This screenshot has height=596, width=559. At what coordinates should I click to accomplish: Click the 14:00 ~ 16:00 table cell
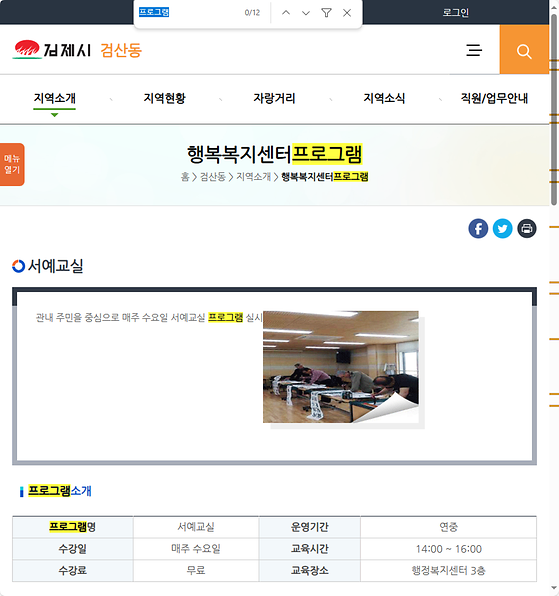(x=448, y=548)
